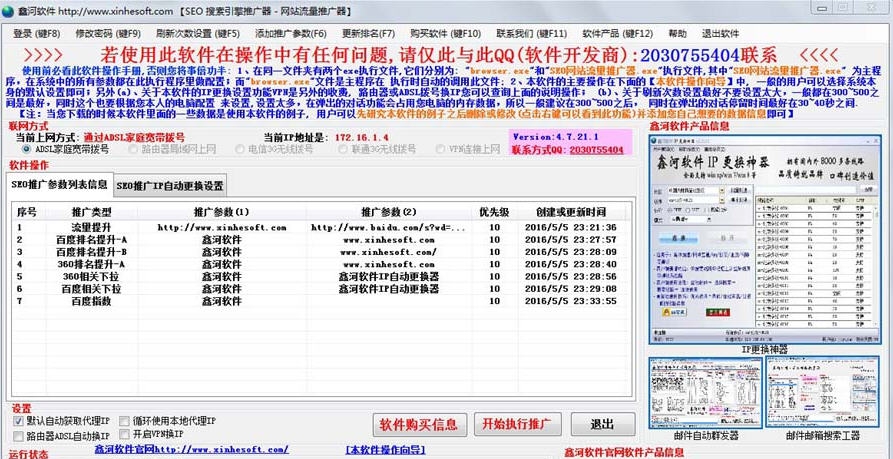Enable 路由器ADSL自动换IP checkbox

[18, 436]
